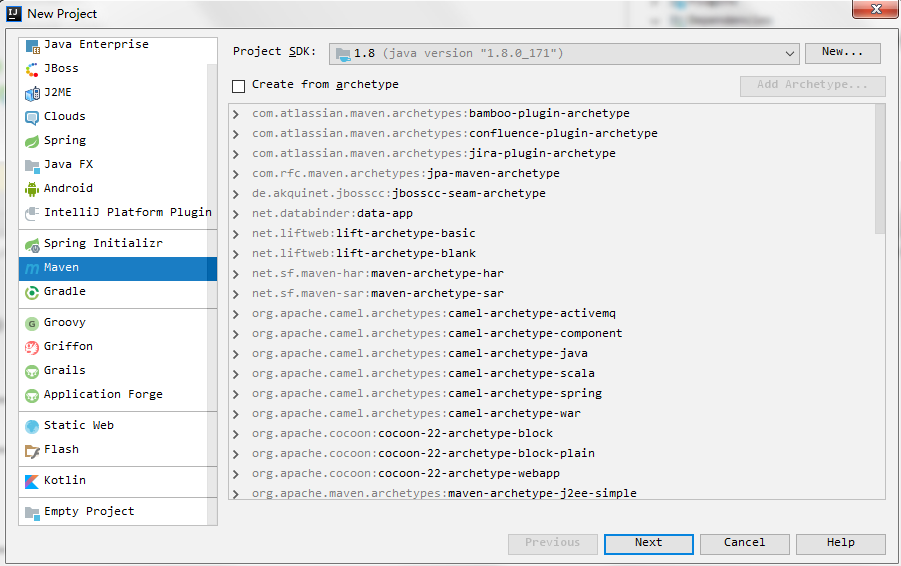Select Gradle project type label

pyautogui.click(x=65, y=291)
